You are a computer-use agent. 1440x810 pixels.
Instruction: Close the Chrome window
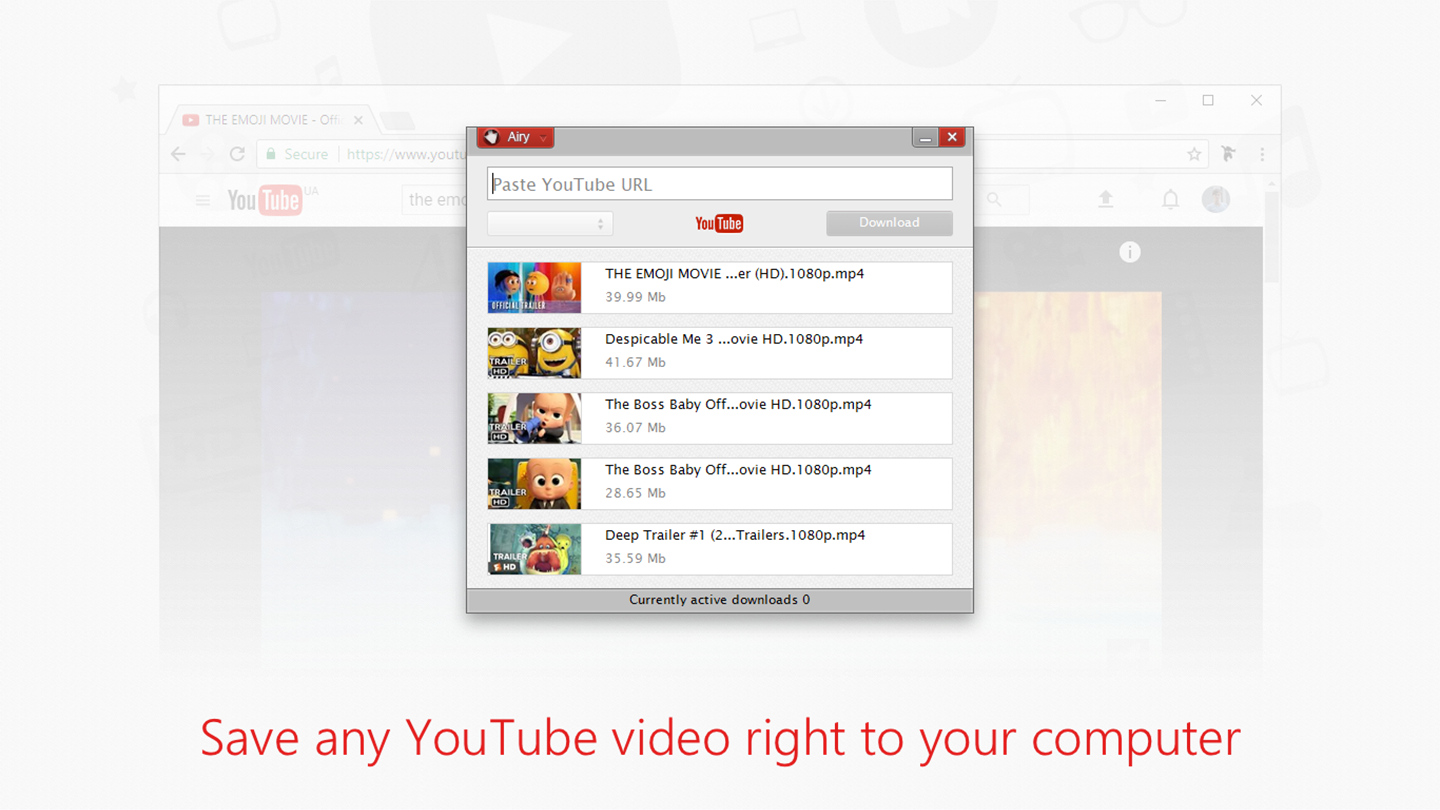click(x=1256, y=100)
